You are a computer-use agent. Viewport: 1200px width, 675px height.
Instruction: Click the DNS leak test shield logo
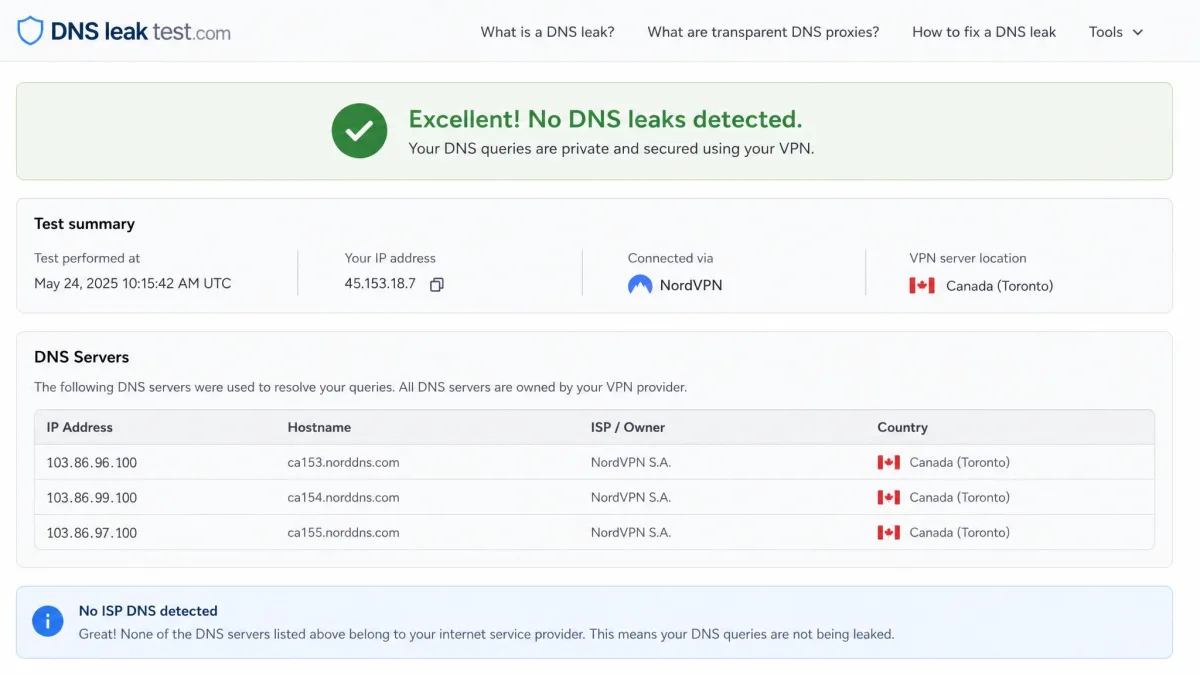coord(30,31)
